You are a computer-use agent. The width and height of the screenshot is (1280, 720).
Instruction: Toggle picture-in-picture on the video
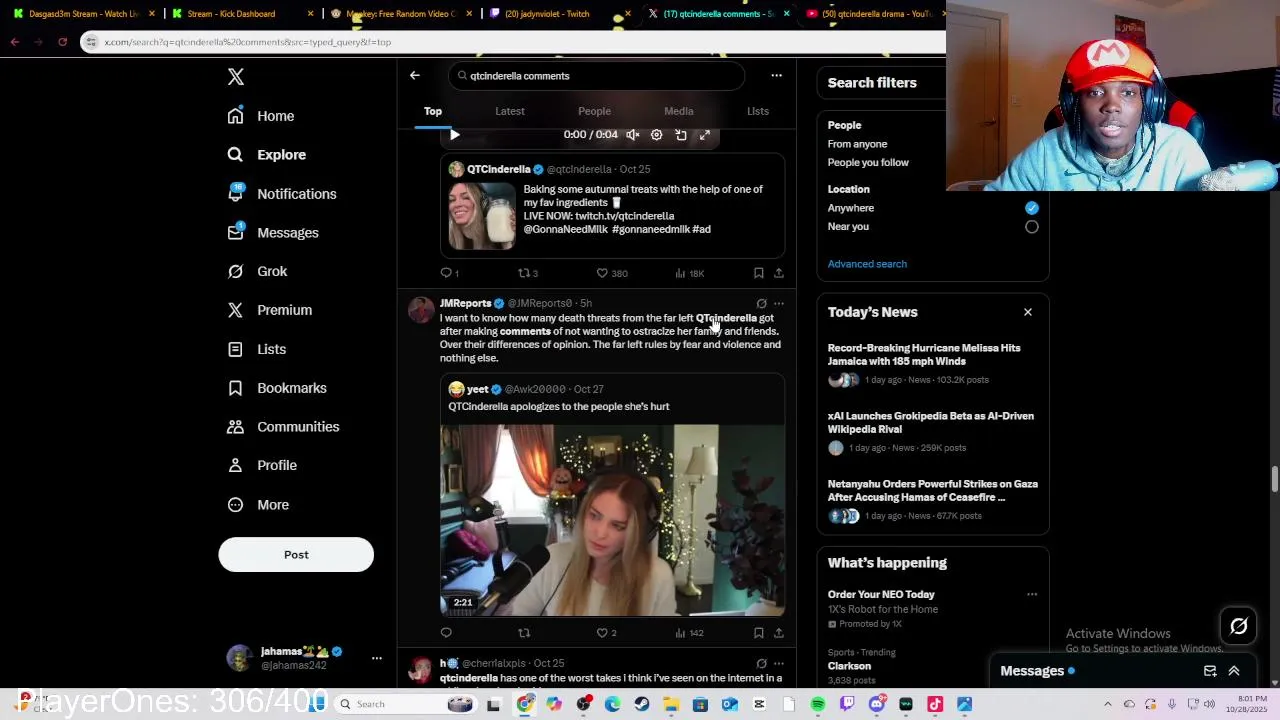click(x=681, y=135)
